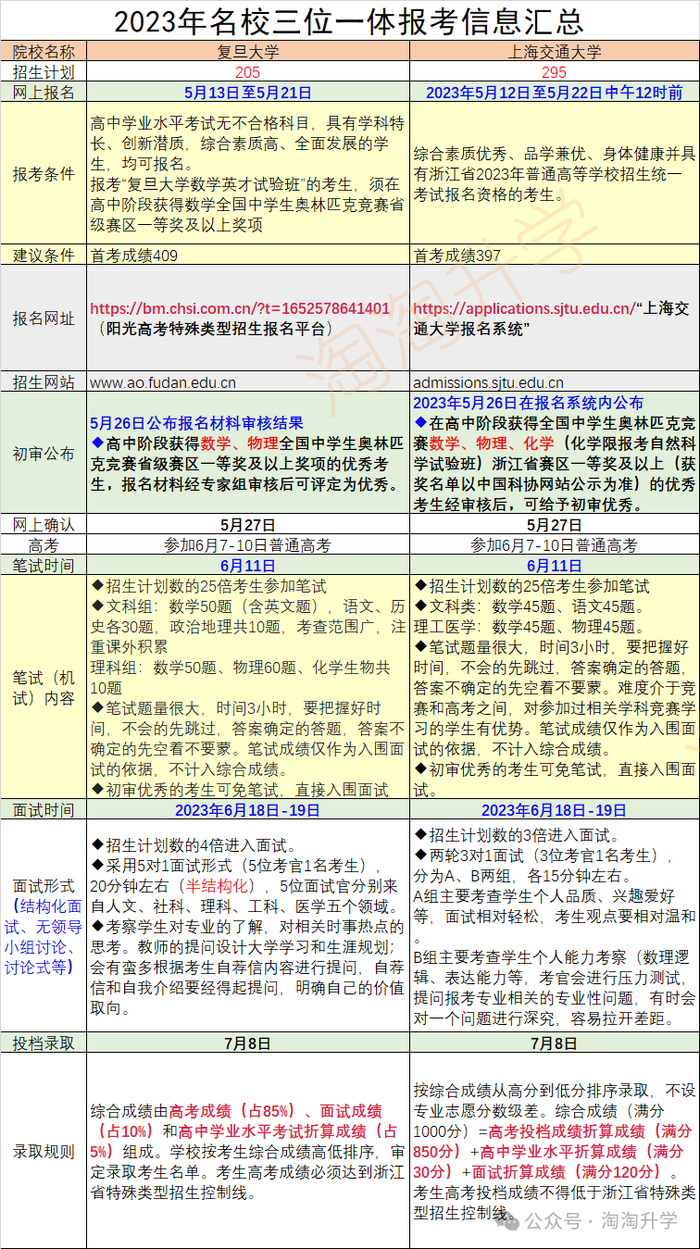Click the 高考 row label
This screenshot has height=1249, width=700.
[43, 545]
